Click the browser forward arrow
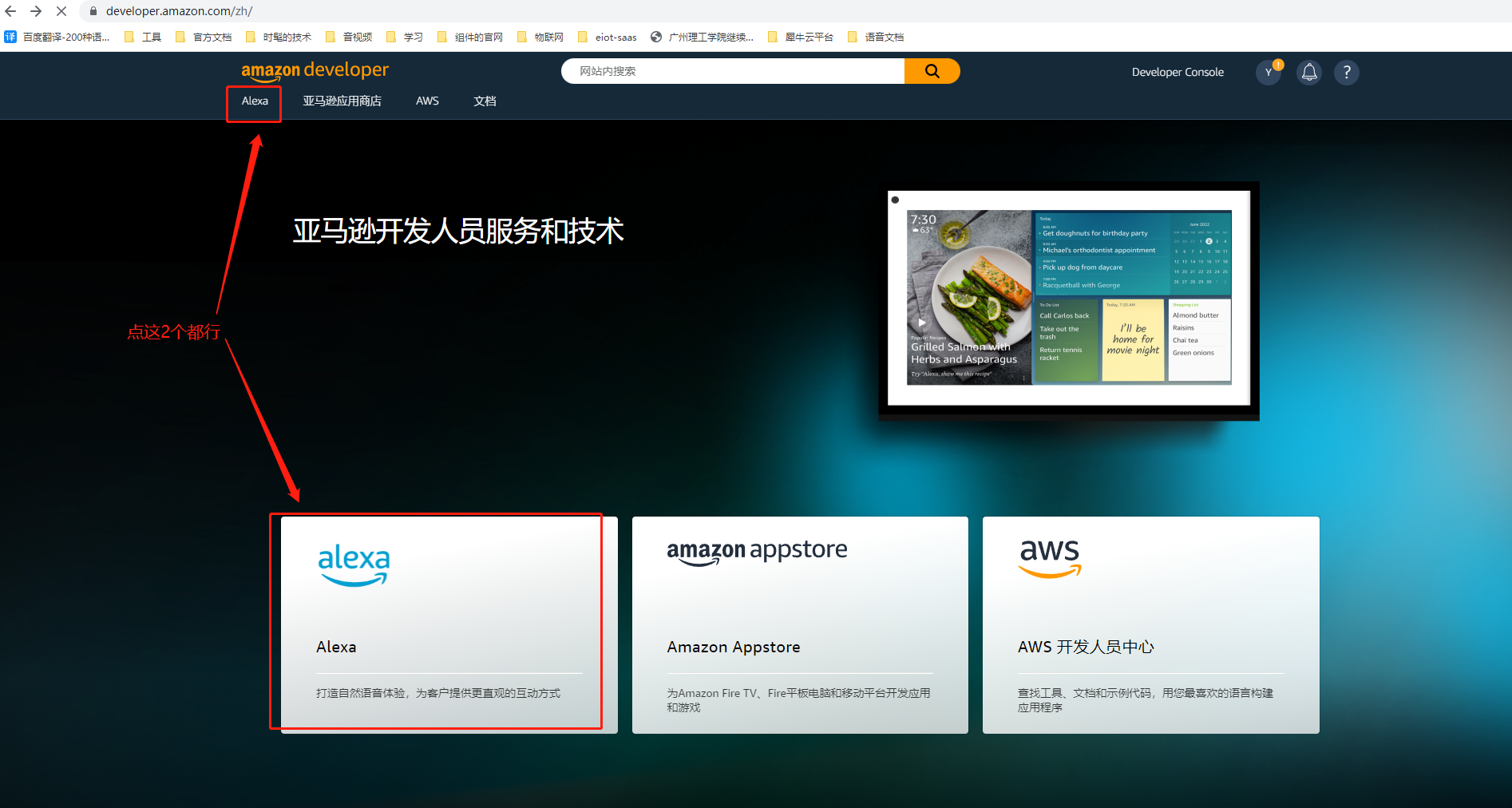This screenshot has width=1512, height=808. pos(36,11)
